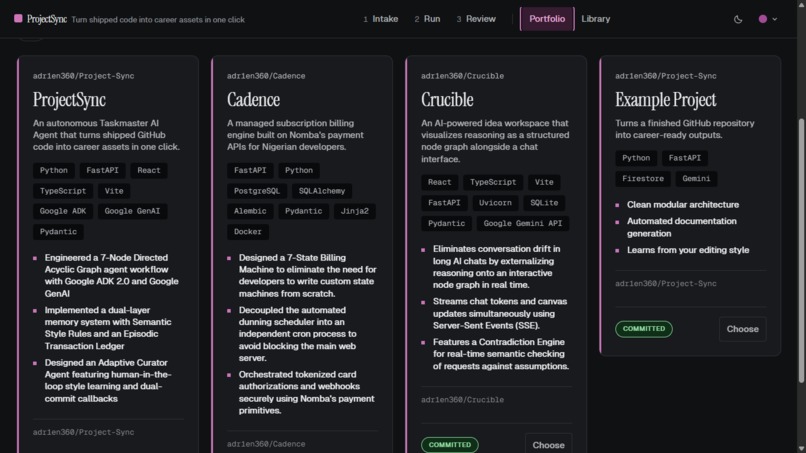The image size is (806, 453).
Task: Click adr1en360/Crucible footer repo link
Action: tap(463, 400)
